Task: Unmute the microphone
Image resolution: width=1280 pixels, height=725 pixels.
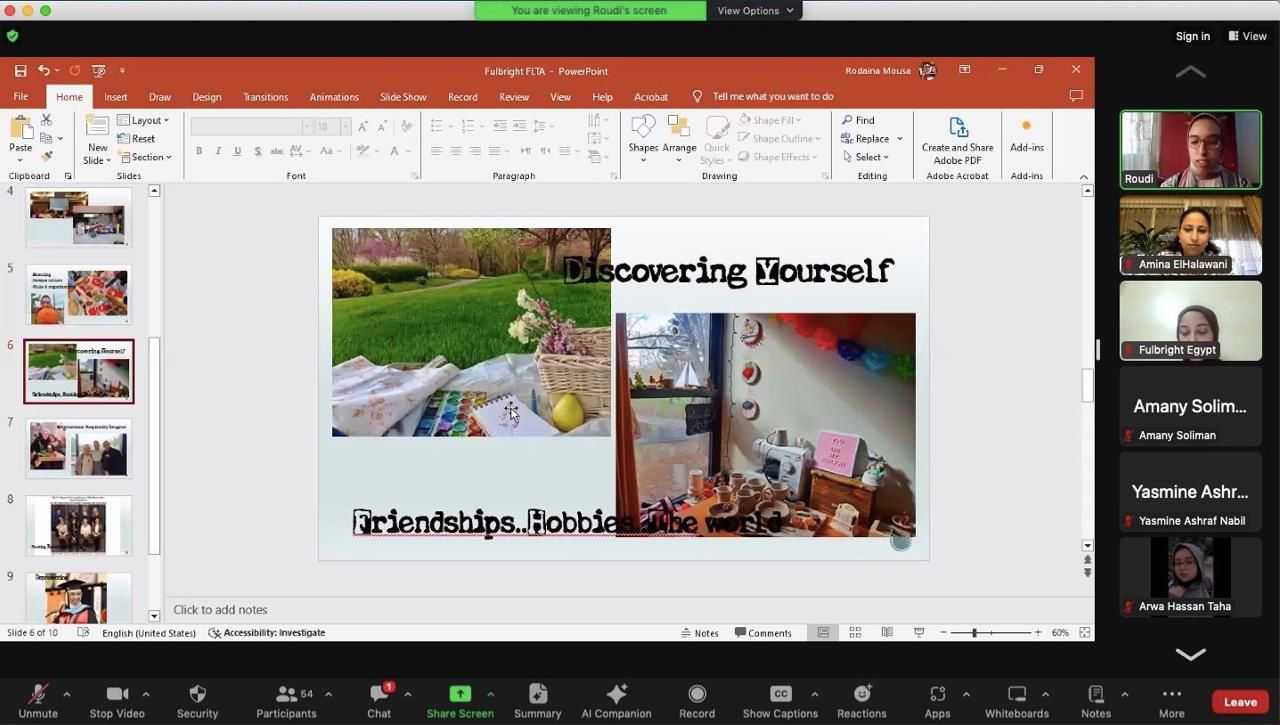Action: tap(38, 695)
